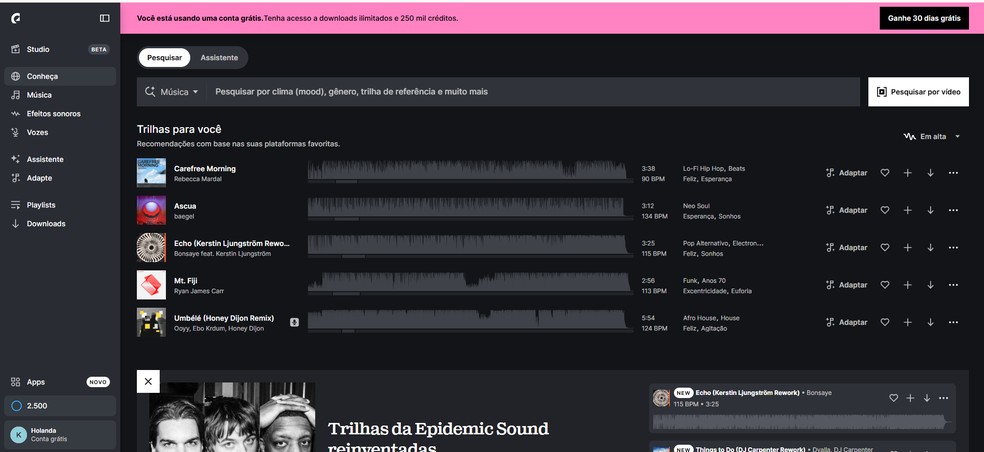This screenshot has width=984, height=452.
Task: Like Ascua with heart icon
Action: (885, 210)
